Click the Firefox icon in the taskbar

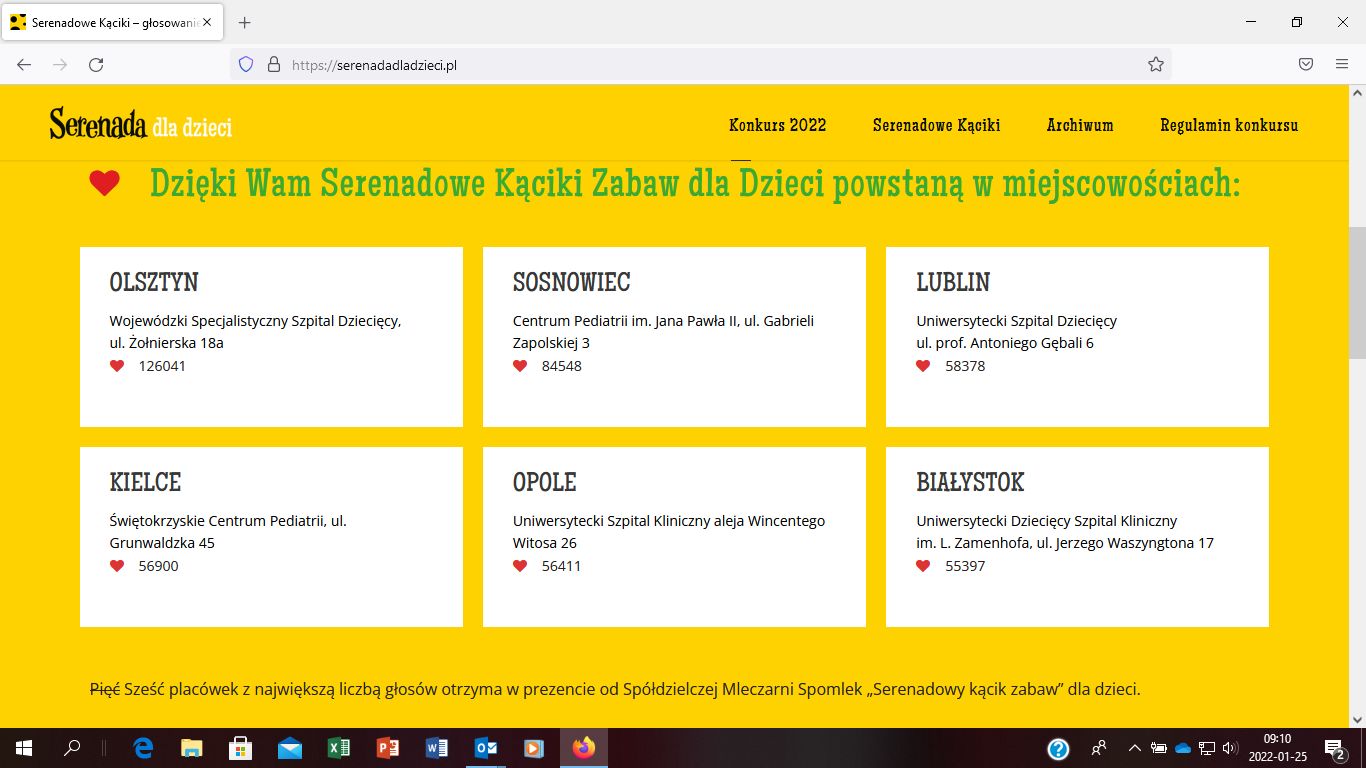(584, 748)
